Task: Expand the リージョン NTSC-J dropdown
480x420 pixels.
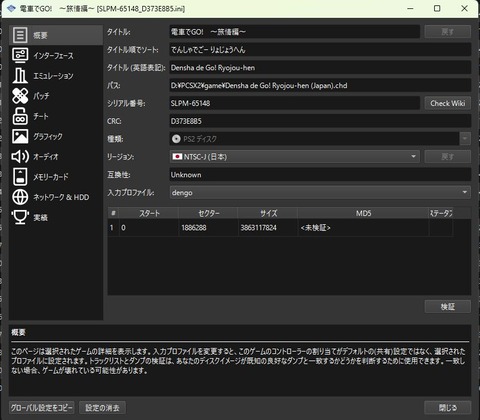Action: click(294, 156)
